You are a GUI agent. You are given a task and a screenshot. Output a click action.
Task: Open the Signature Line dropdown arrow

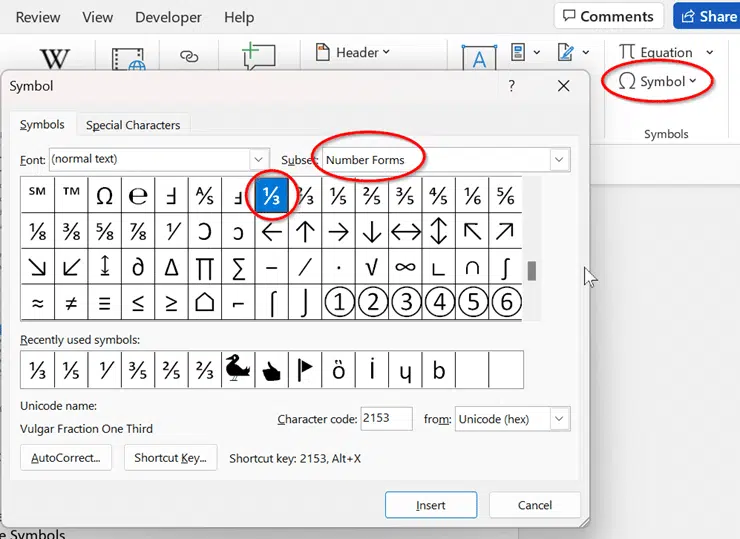pos(586,52)
